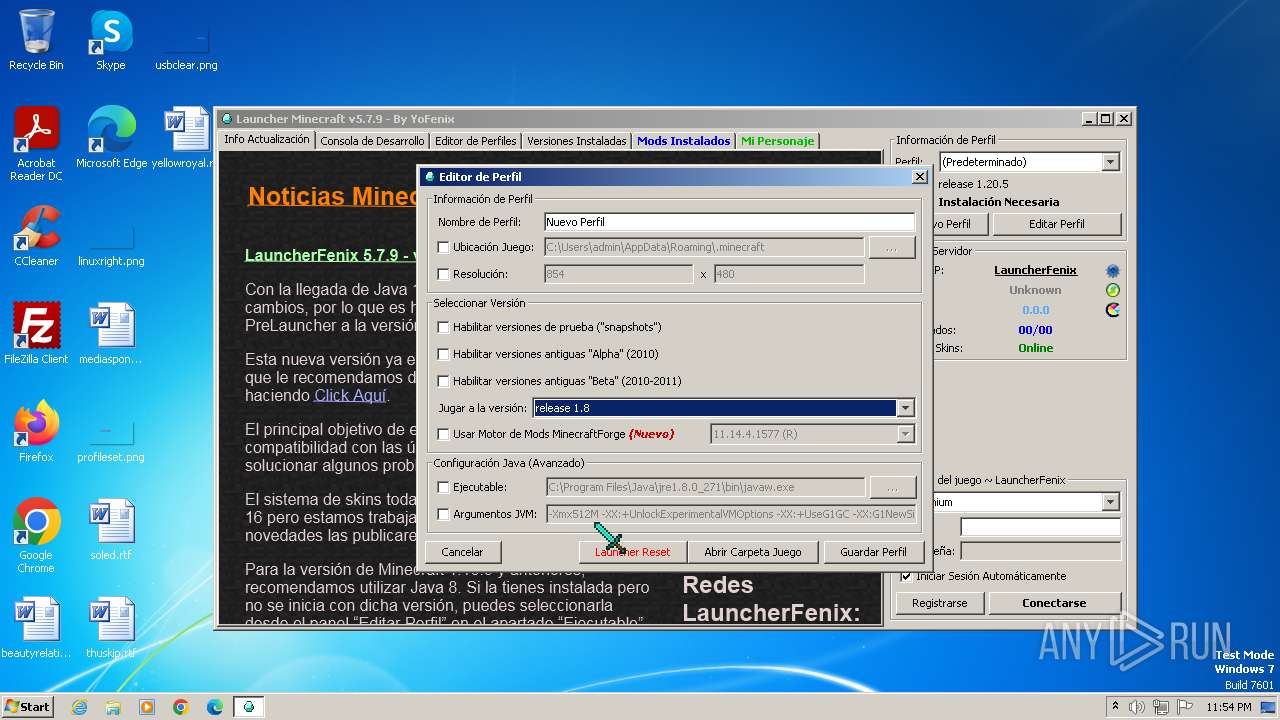Click the Nombre de Perfil text field
This screenshot has height=720, width=1280.
pyautogui.click(x=729, y=222)
